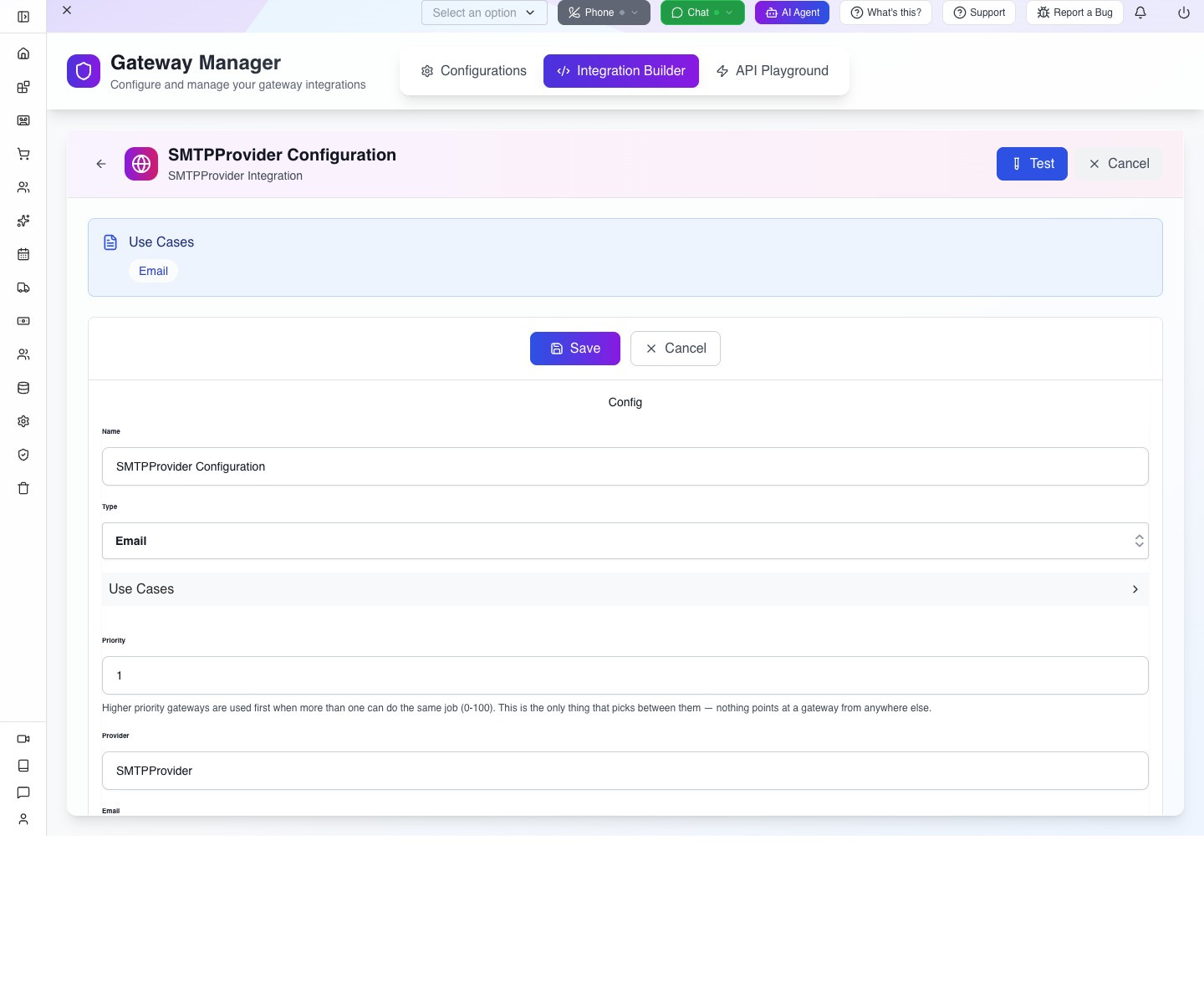Run the Test button
The image size is (1204, 1003).
(1032, 164)
